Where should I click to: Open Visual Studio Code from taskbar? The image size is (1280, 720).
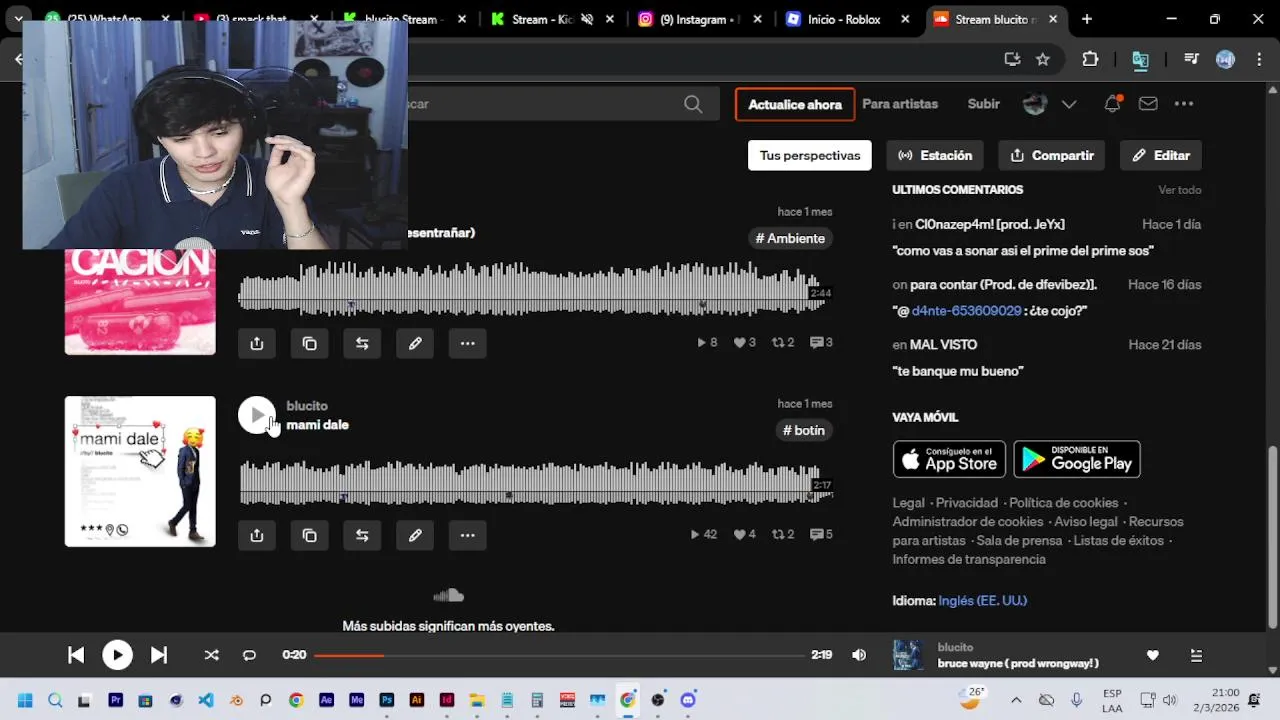pos(206,700)
